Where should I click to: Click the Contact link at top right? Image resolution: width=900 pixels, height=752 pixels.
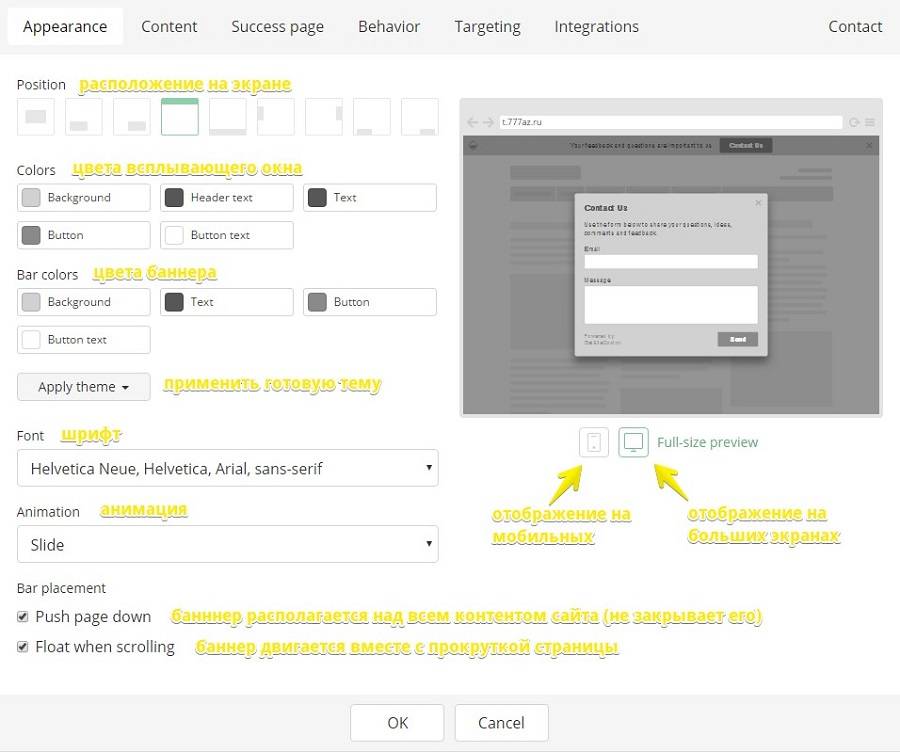(855, 26)
